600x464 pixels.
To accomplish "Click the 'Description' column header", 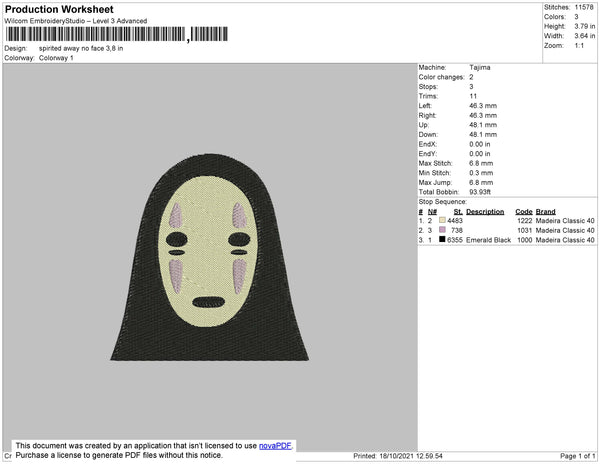I will tap(485, 212).
